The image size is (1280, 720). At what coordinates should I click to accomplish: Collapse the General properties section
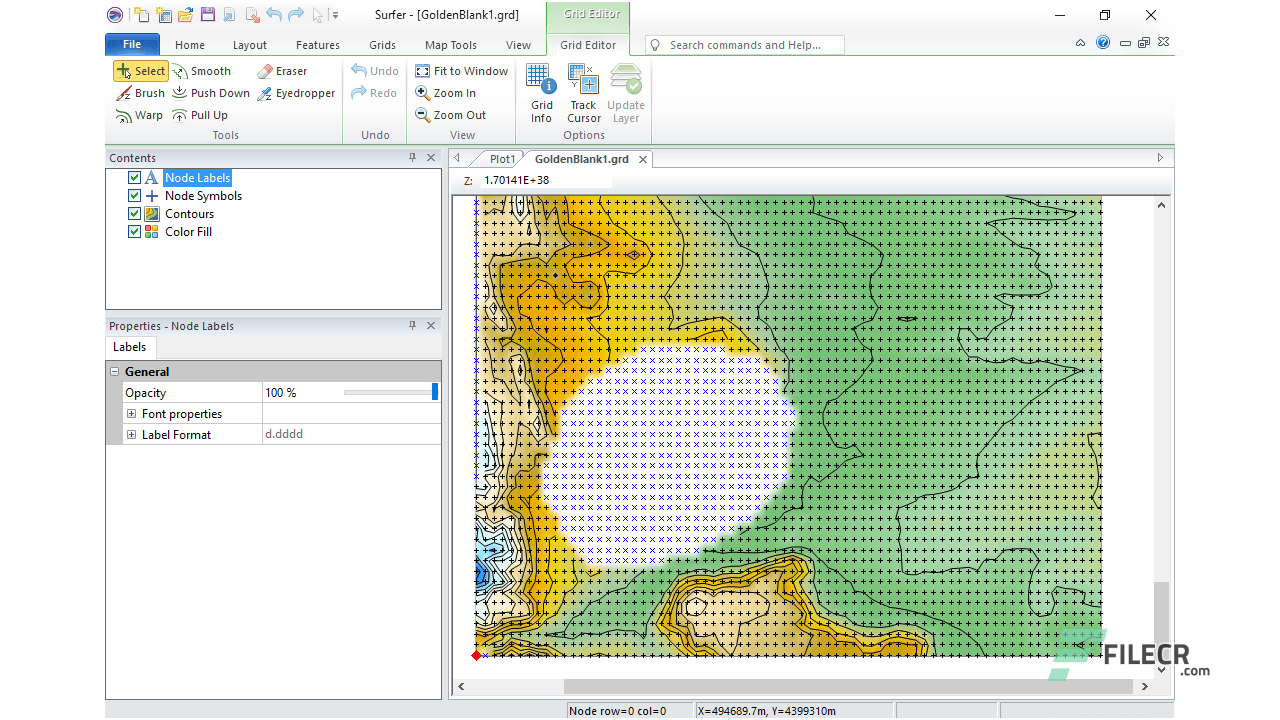[x=117, y=371]
